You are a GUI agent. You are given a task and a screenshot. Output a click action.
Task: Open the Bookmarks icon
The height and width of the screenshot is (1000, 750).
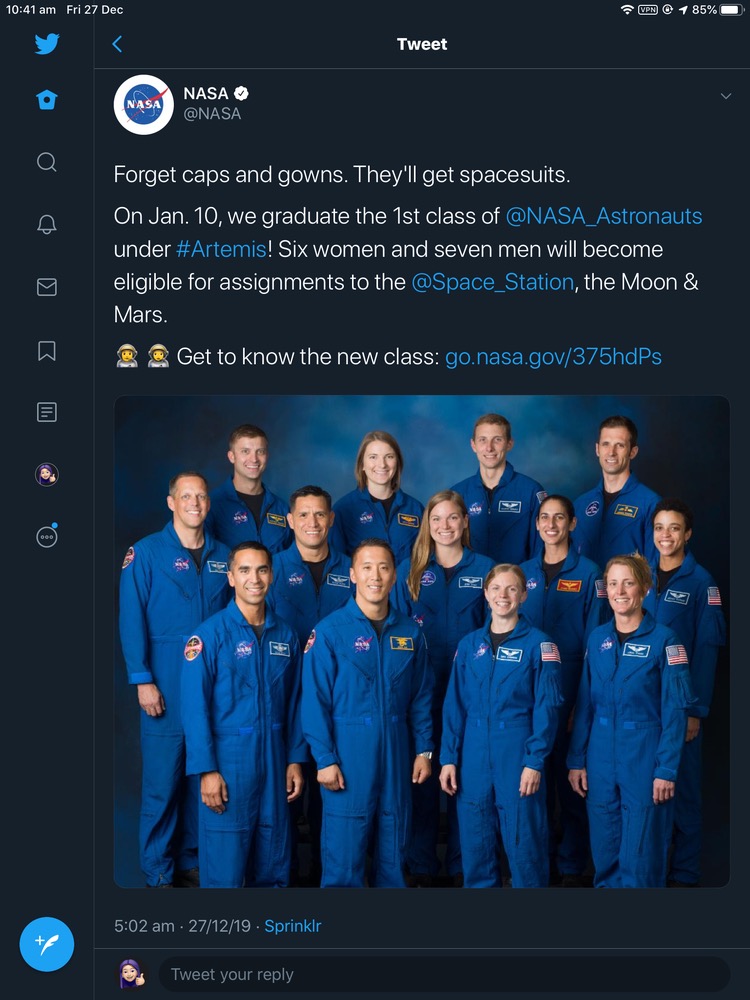[x=46, y=351]
